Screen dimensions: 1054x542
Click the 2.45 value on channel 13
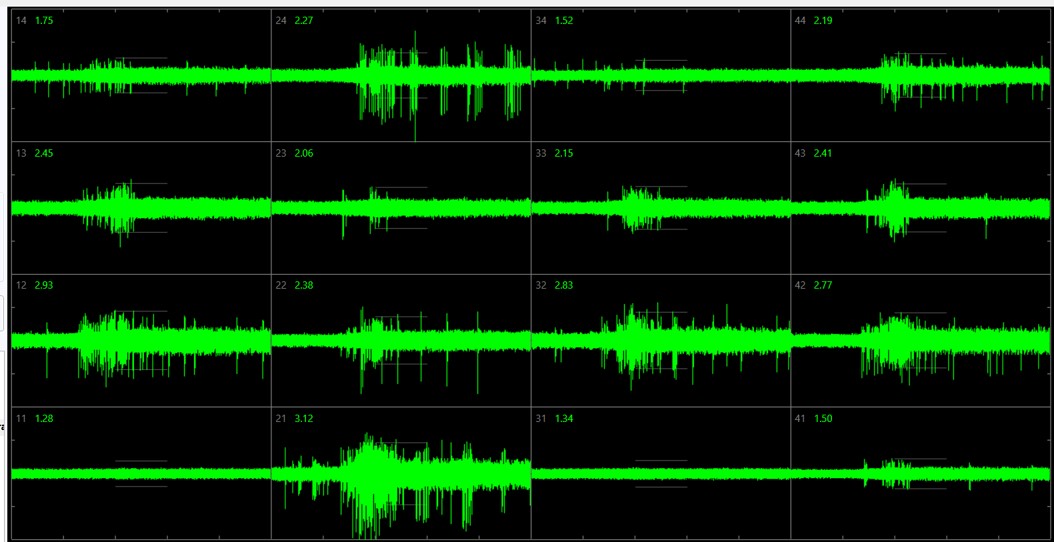pyautogui.click(x=44, y=153)
